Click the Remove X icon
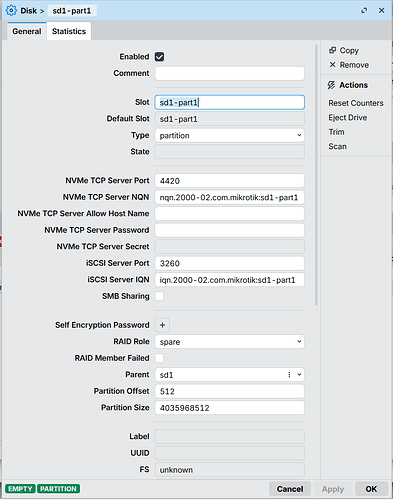Image resolution: width=393 pixels, height=500 pixels. point(332,65)
